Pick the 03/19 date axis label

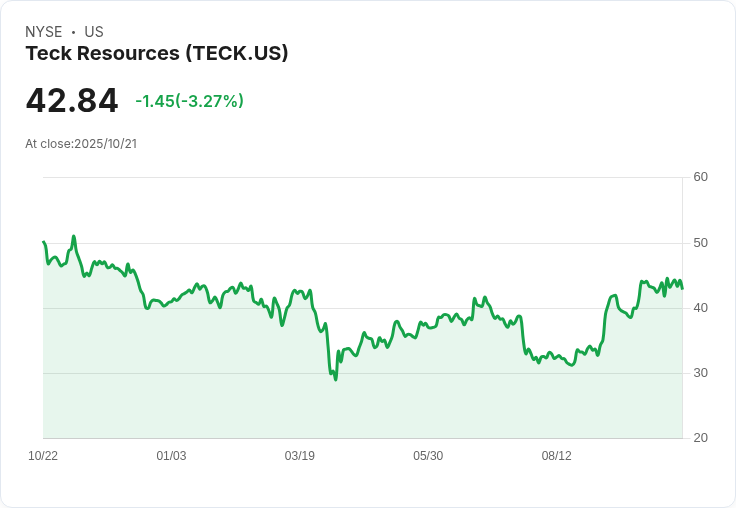300,456
